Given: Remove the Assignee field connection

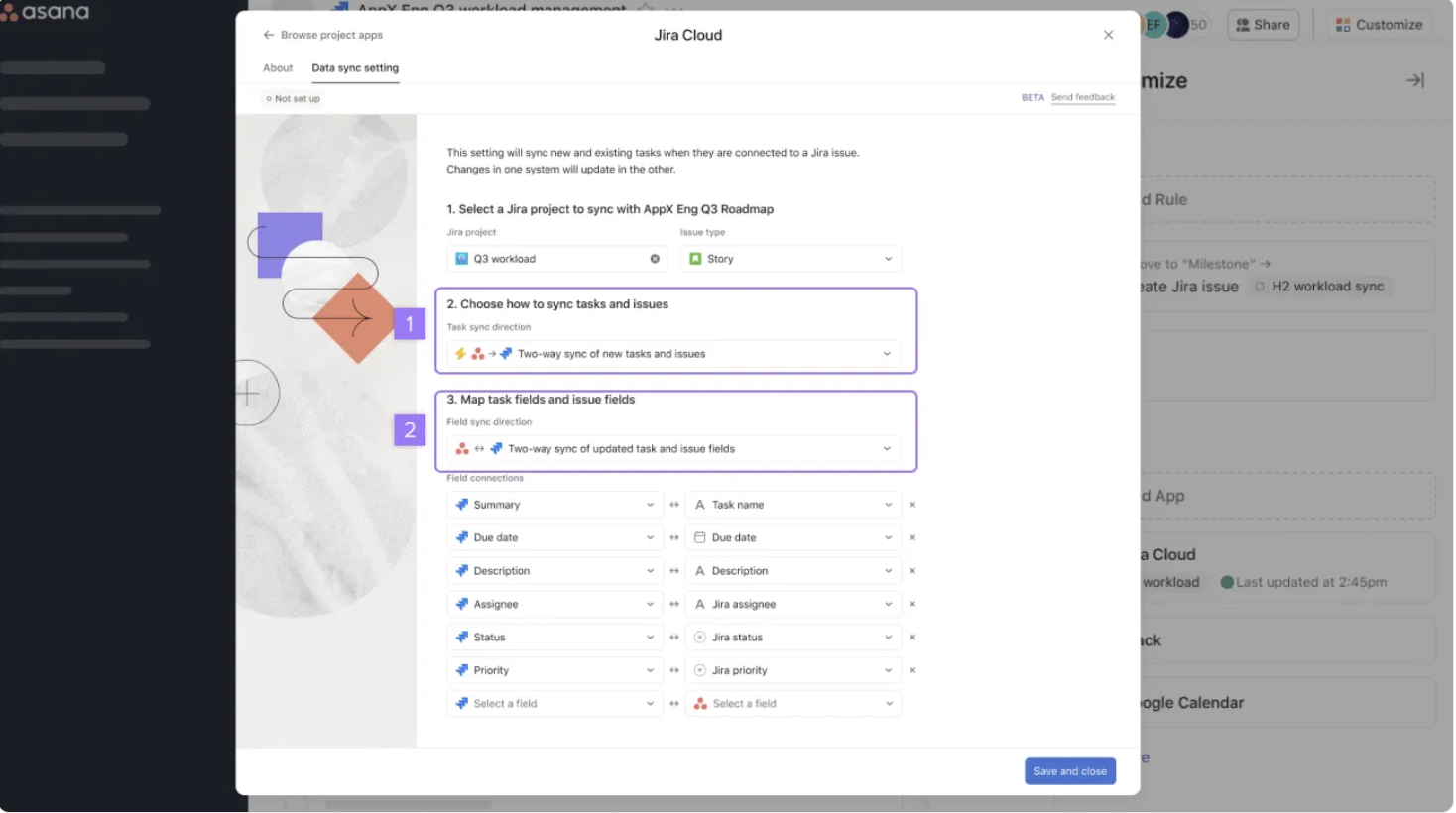Looking at the screenshot, I should (x=912, y=604).
